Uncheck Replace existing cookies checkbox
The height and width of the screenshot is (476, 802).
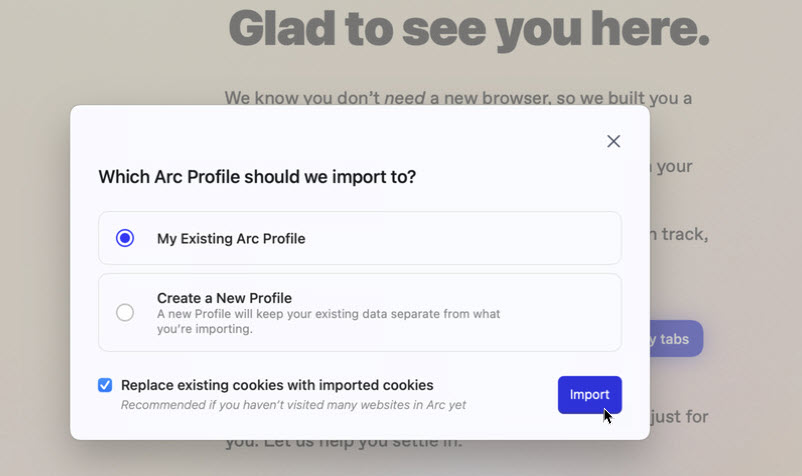click(x=105, y=385)
